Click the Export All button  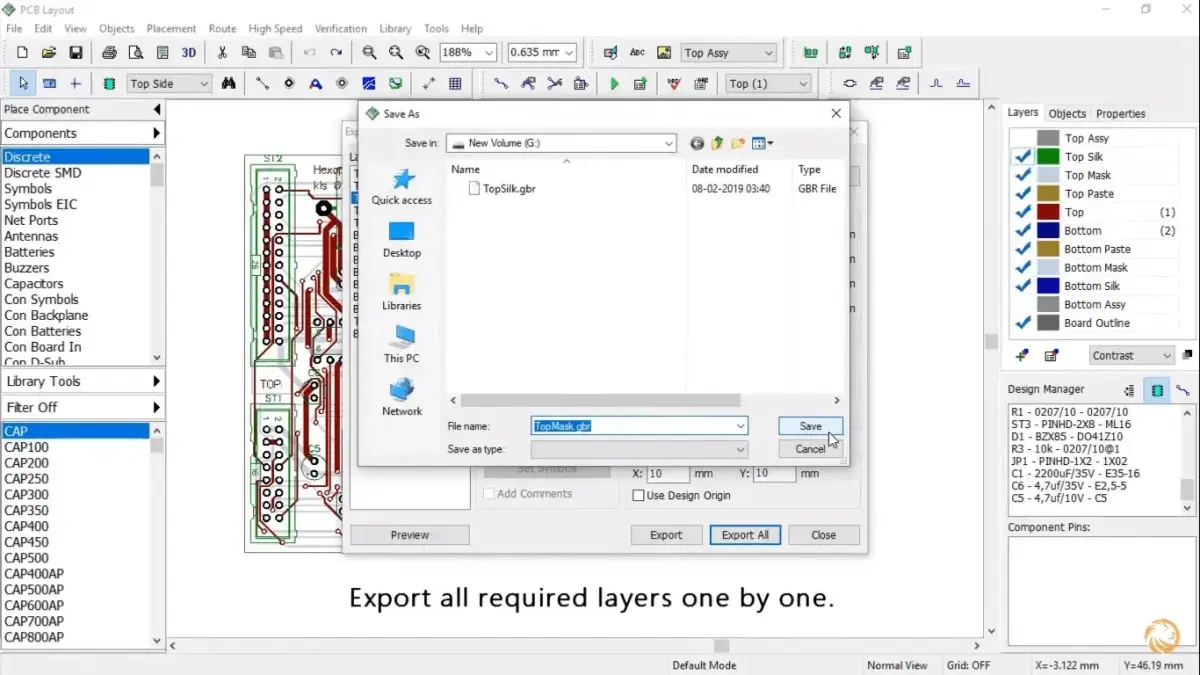[x=745, y=535]
